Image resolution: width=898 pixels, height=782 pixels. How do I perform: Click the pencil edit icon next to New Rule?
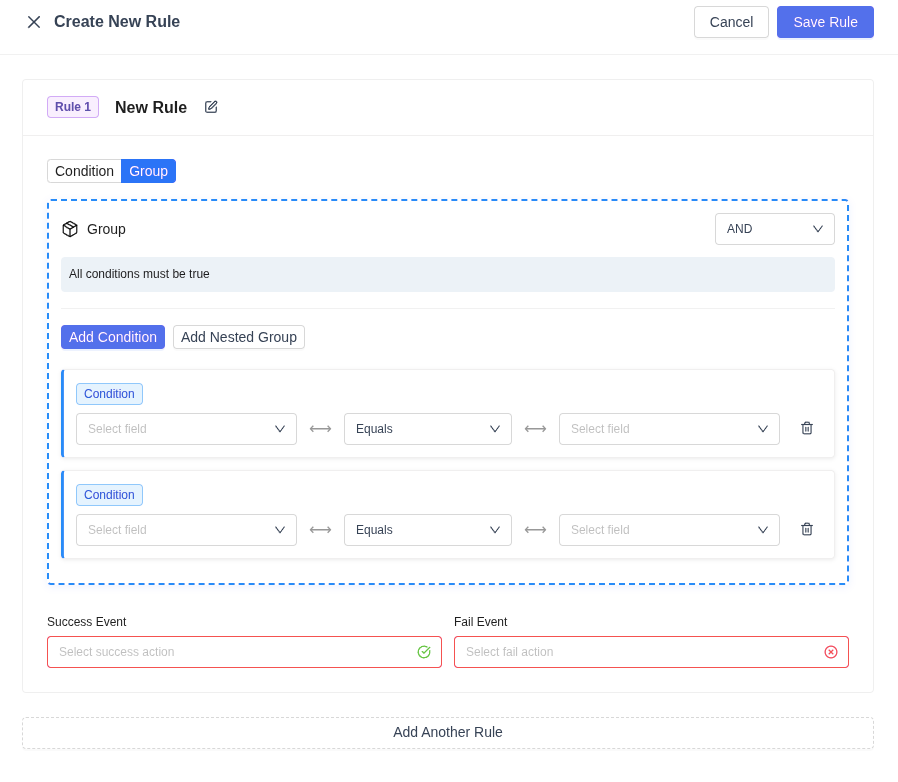coord(211,107)
